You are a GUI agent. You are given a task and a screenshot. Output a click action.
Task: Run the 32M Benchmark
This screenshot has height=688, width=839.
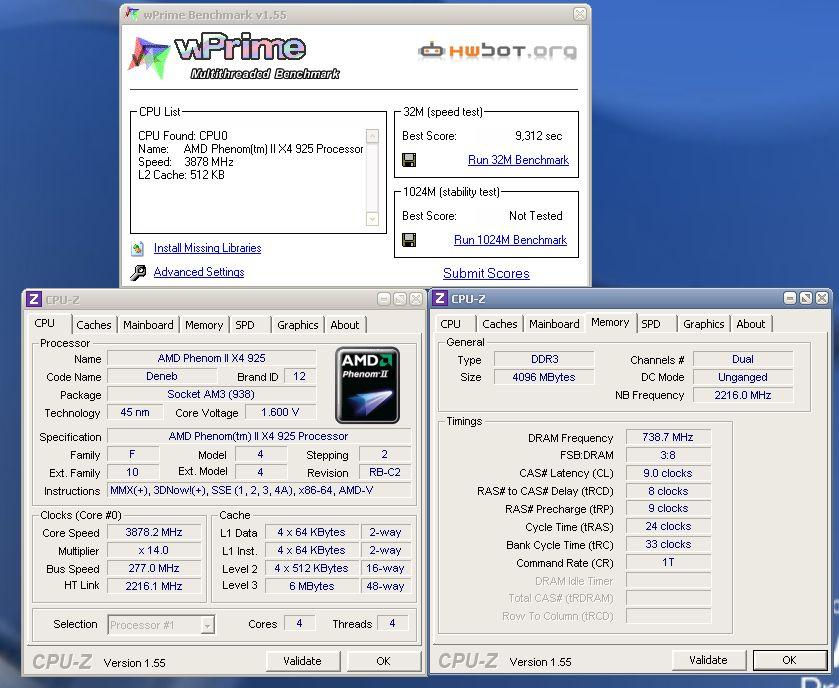click(518, 160)
